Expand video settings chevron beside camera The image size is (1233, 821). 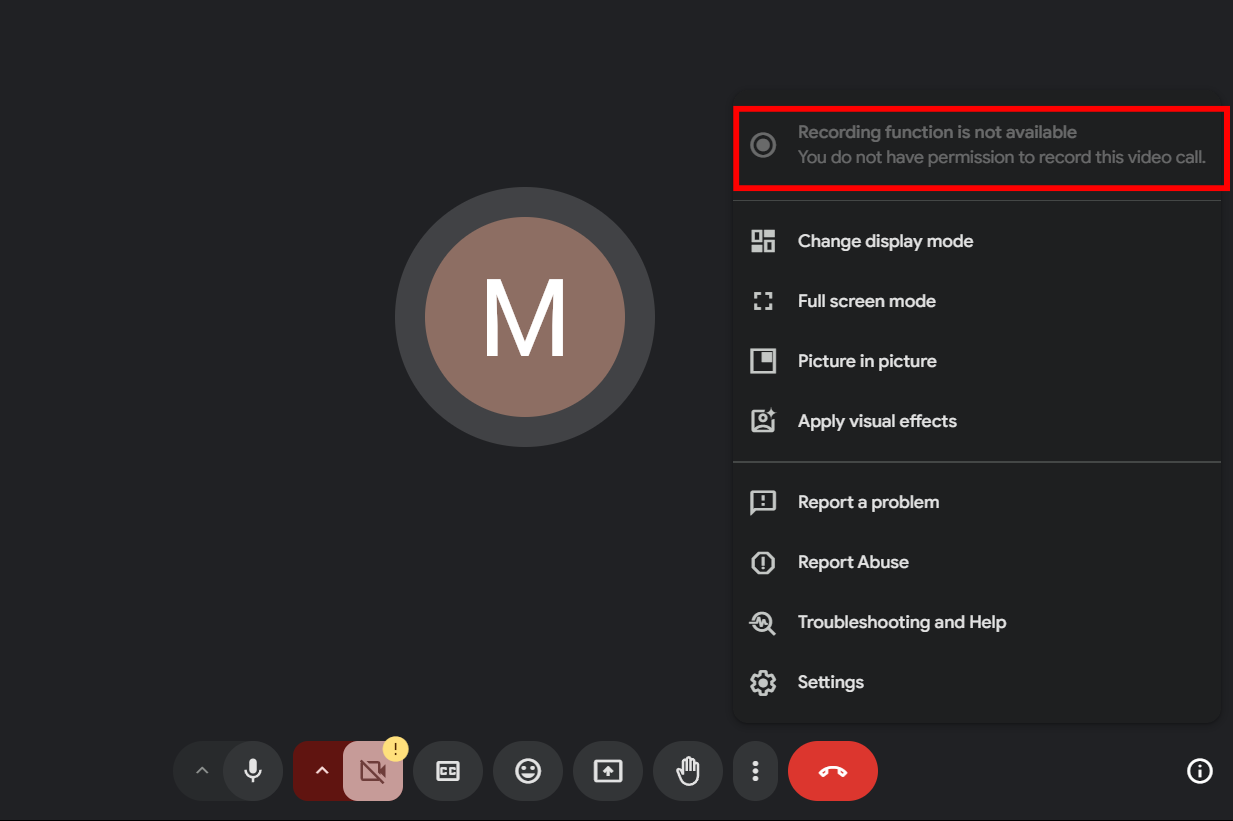(x=322, y=771)
